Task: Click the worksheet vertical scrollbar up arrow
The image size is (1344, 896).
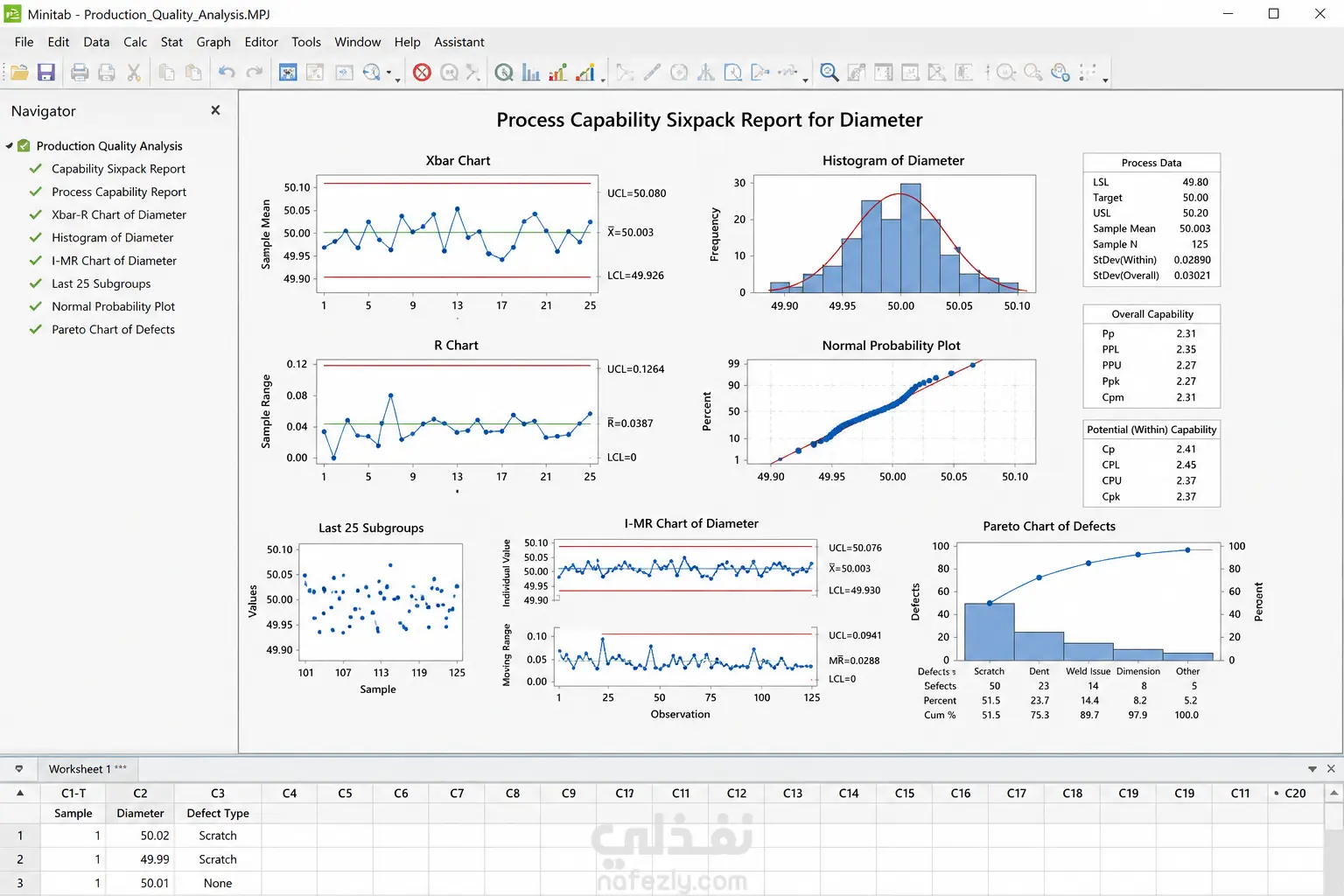Action: pyautogui.click(x=1333, y=793)
